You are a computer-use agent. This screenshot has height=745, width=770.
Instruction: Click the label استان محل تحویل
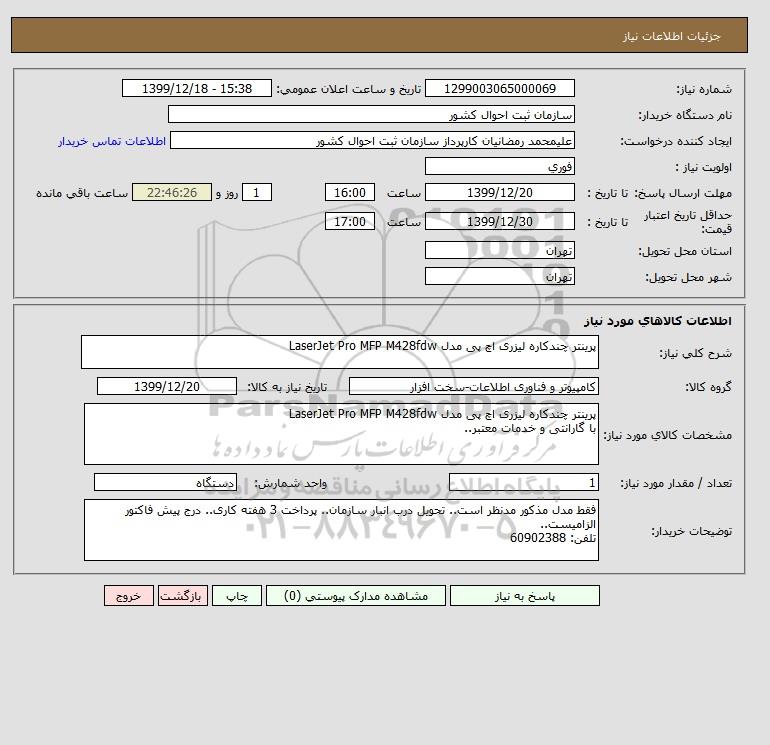(x=685, y=251)
